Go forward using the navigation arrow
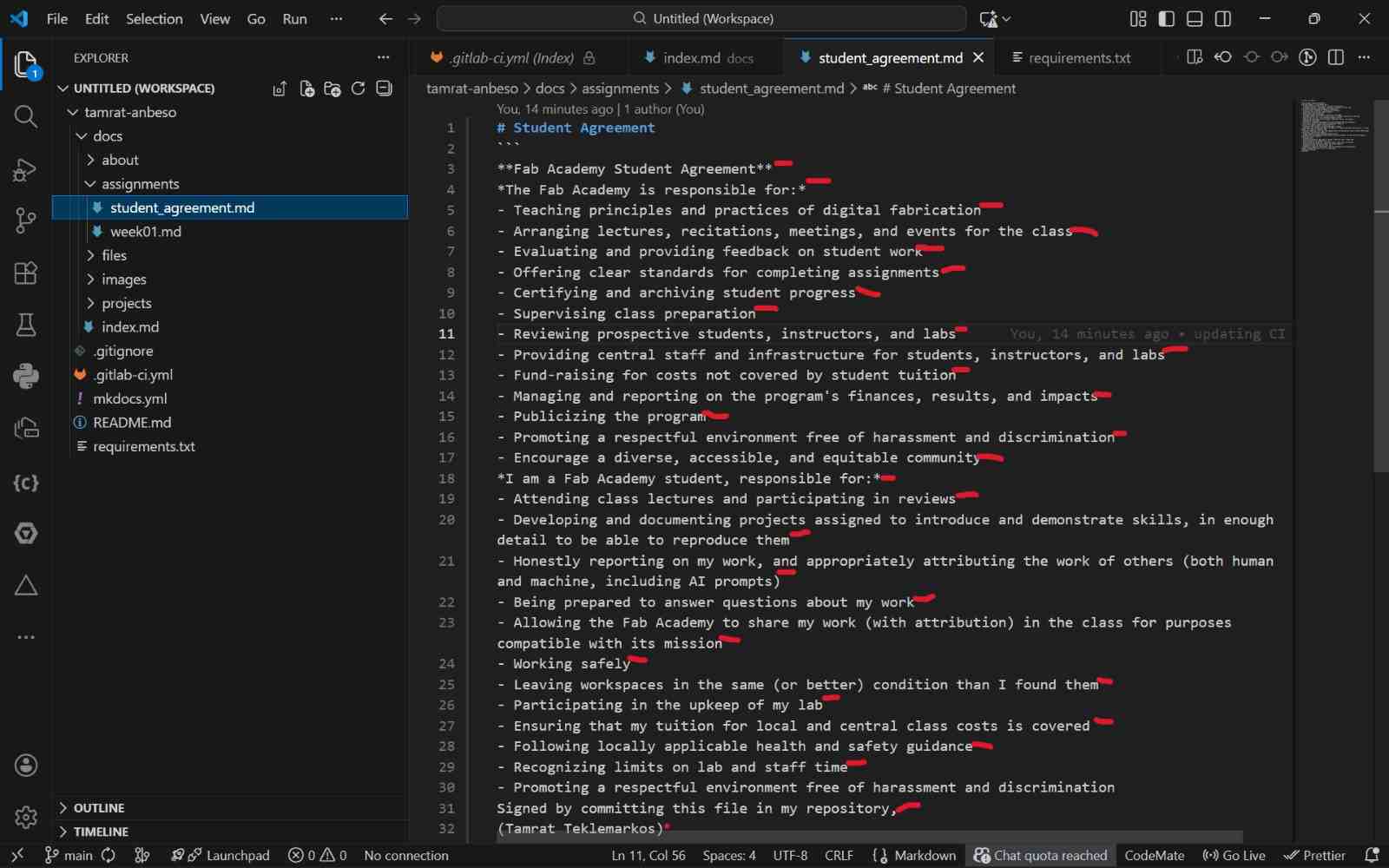Image resolution: width=1389 pixels, height=868 pixels. coord(414,18)
